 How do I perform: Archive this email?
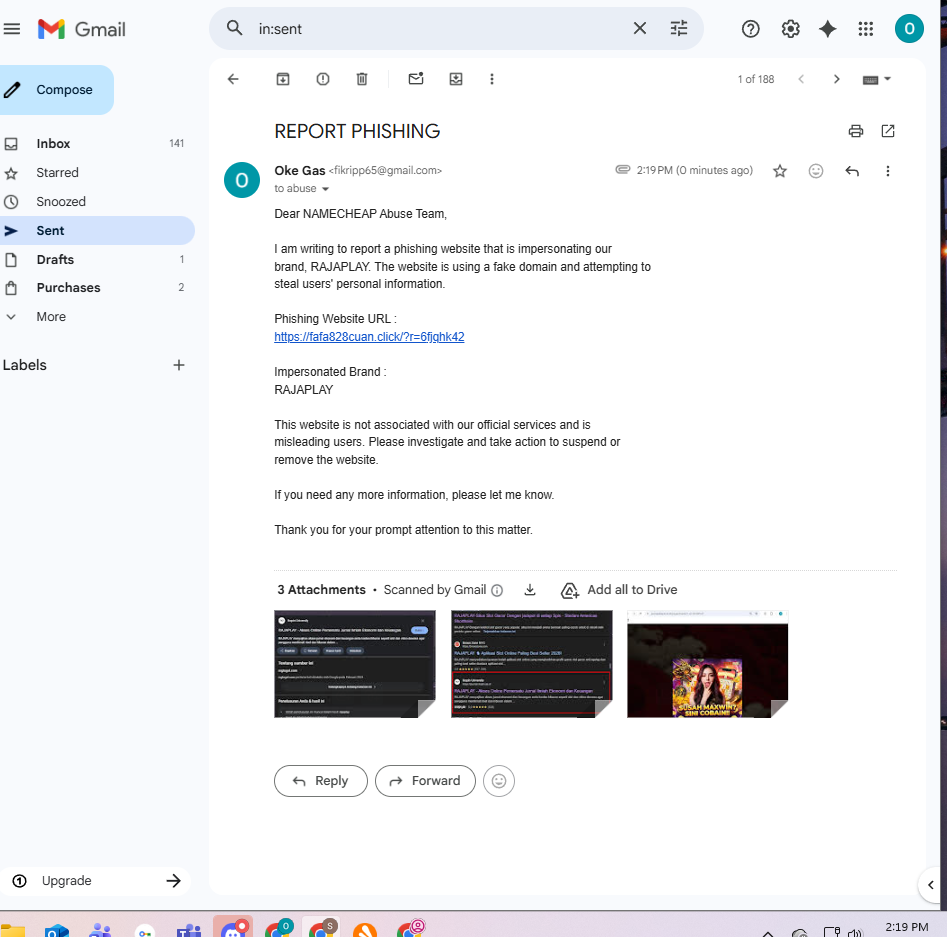tap(283, 79)
